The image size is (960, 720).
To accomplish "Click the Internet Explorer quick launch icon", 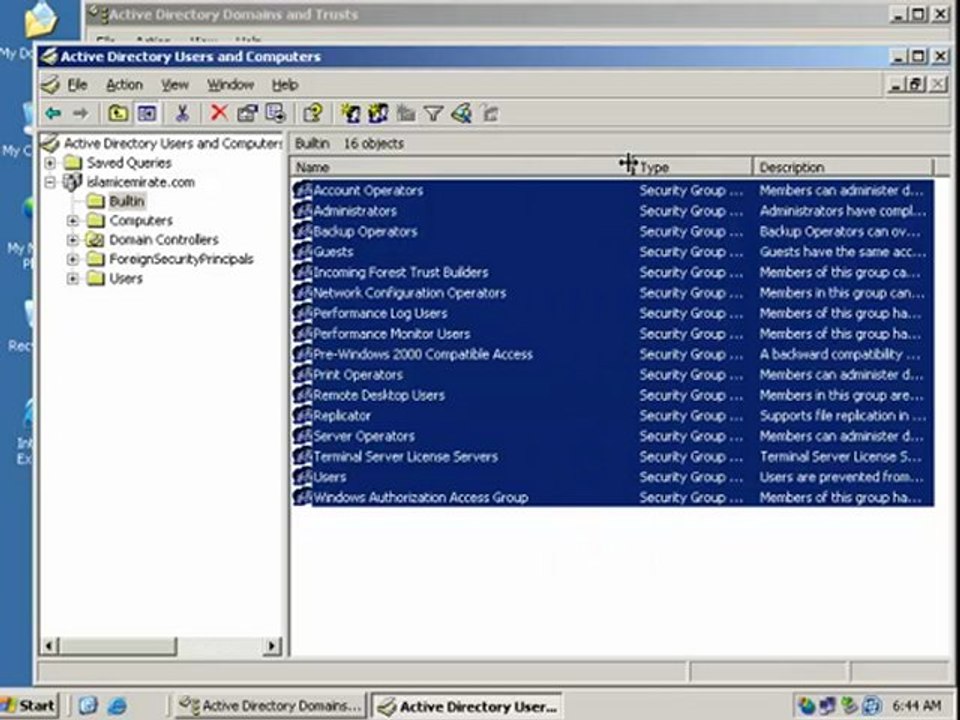I will (116, 706).
